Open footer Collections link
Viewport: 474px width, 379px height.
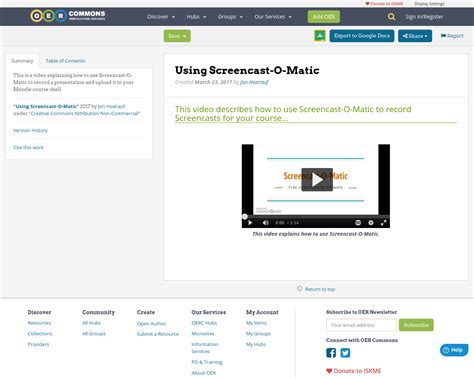pos(40,334)
